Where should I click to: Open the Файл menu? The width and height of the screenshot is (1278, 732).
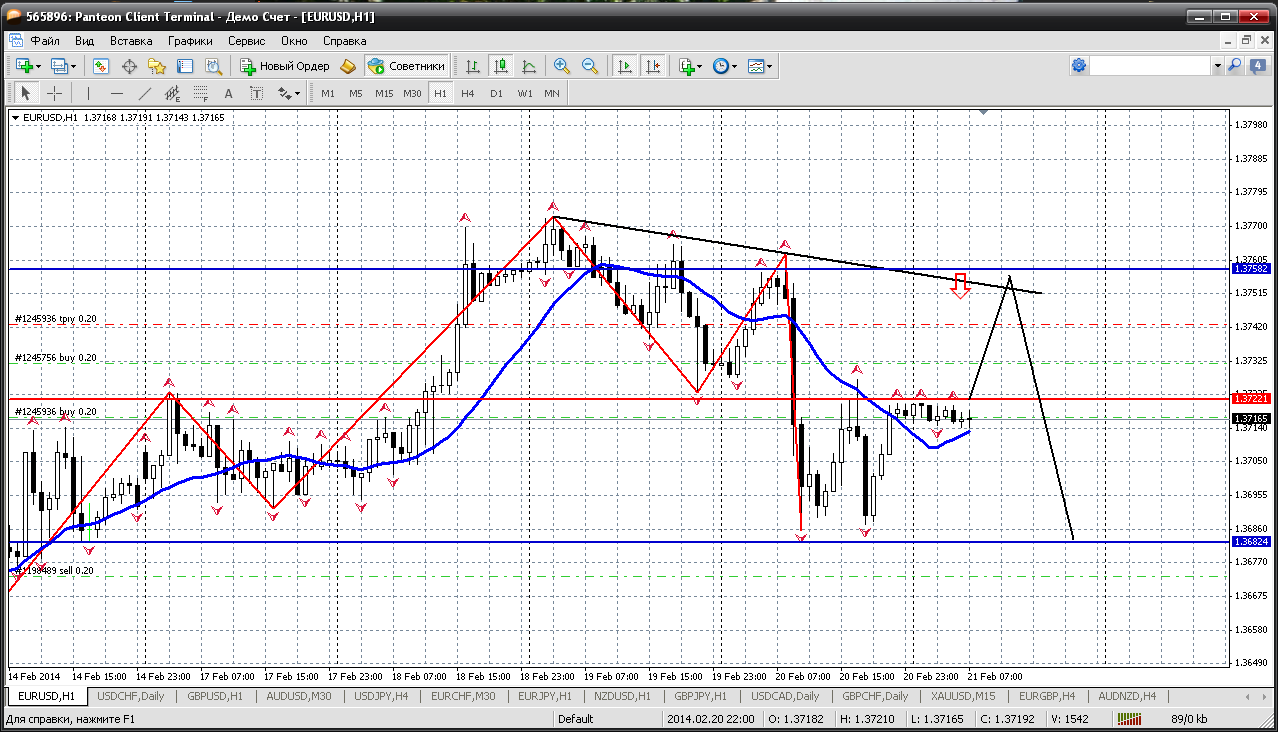(x=45, y=41)
